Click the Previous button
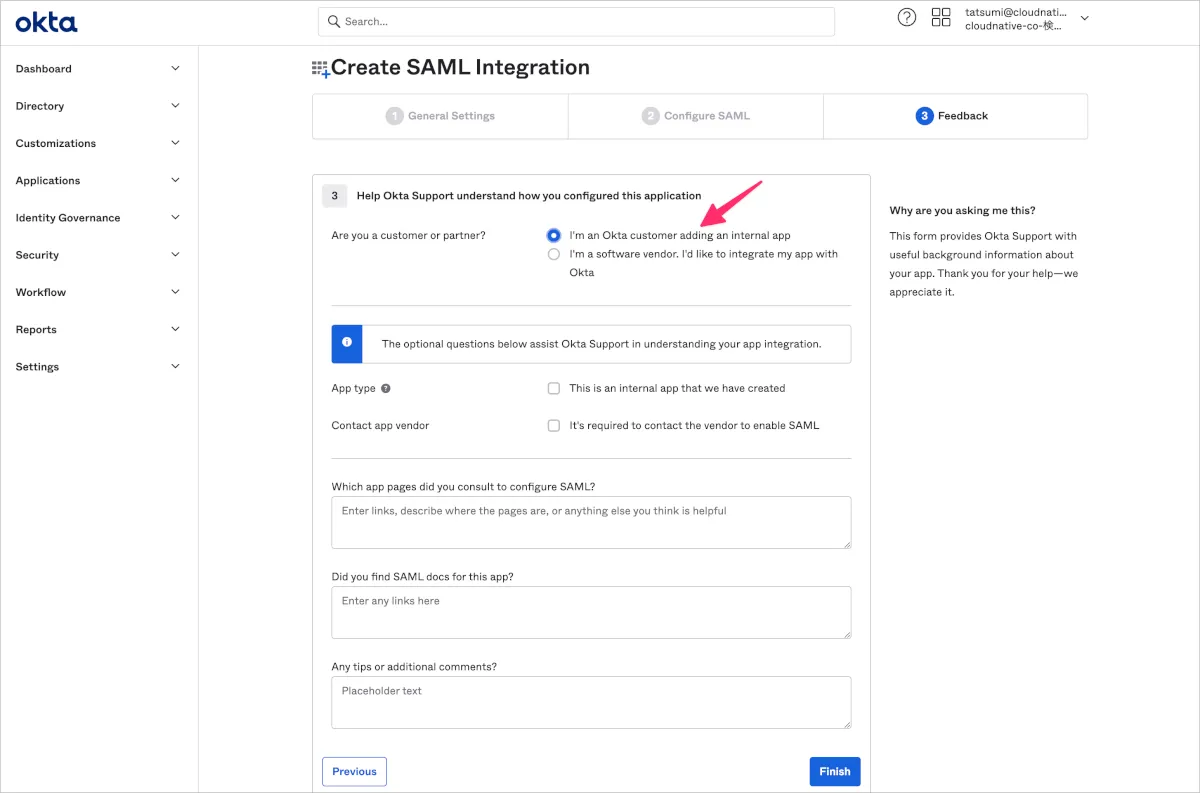This screenshot has height=793, width=1200. point(354,771)
